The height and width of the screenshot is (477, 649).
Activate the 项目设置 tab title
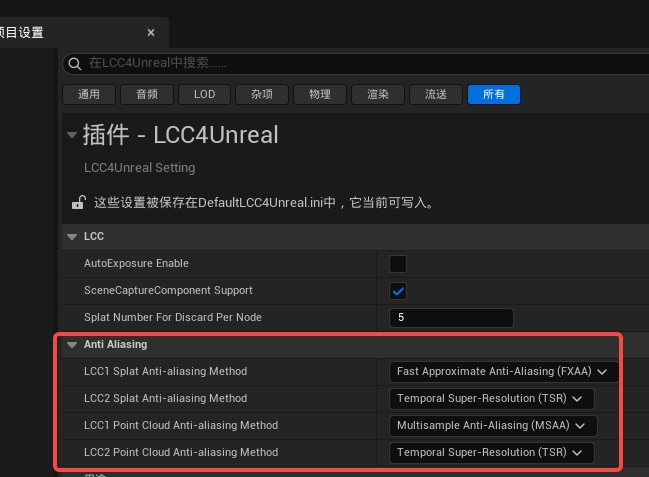(x=22, y=32)
